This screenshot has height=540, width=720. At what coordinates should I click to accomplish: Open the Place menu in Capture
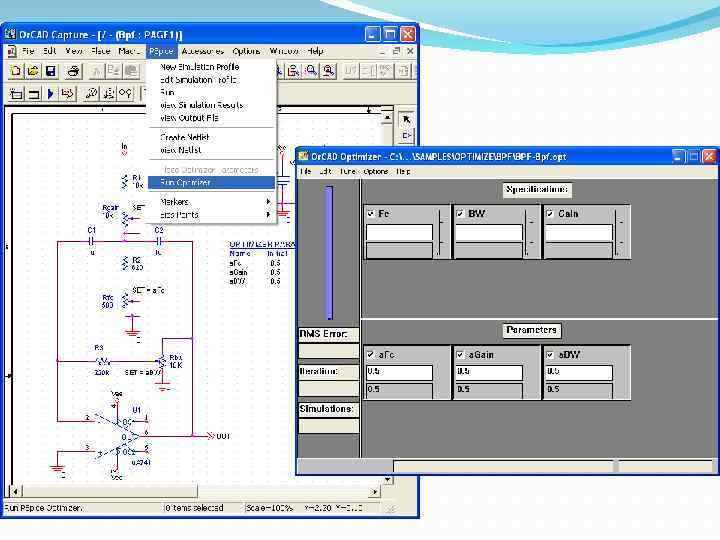[100, 51]
